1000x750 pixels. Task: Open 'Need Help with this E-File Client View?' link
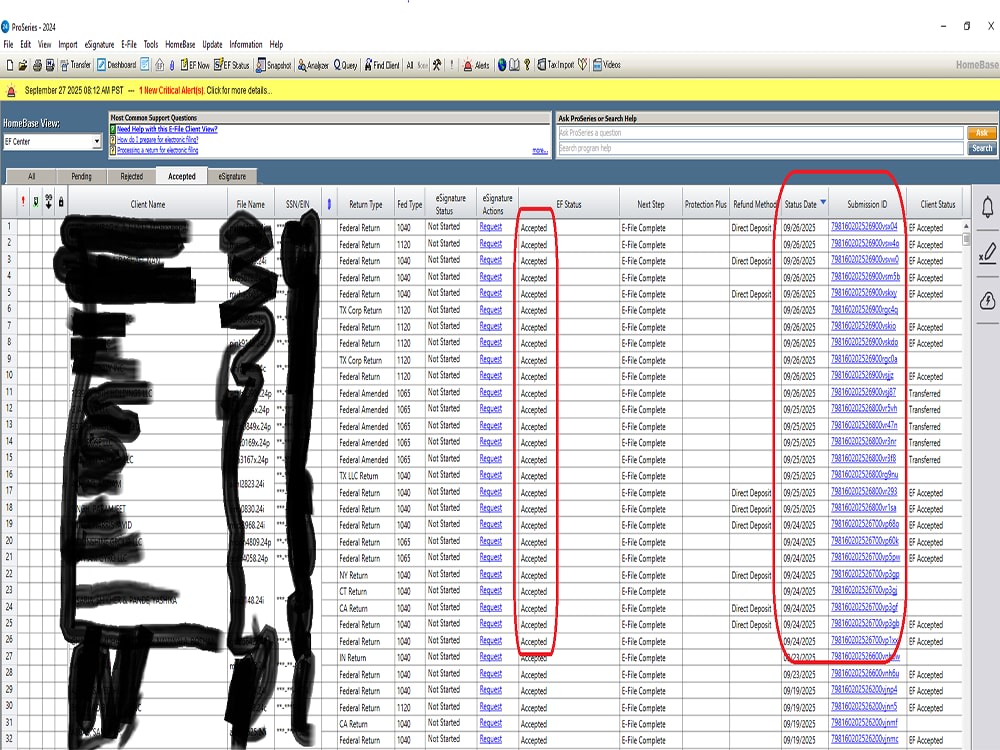167,129
